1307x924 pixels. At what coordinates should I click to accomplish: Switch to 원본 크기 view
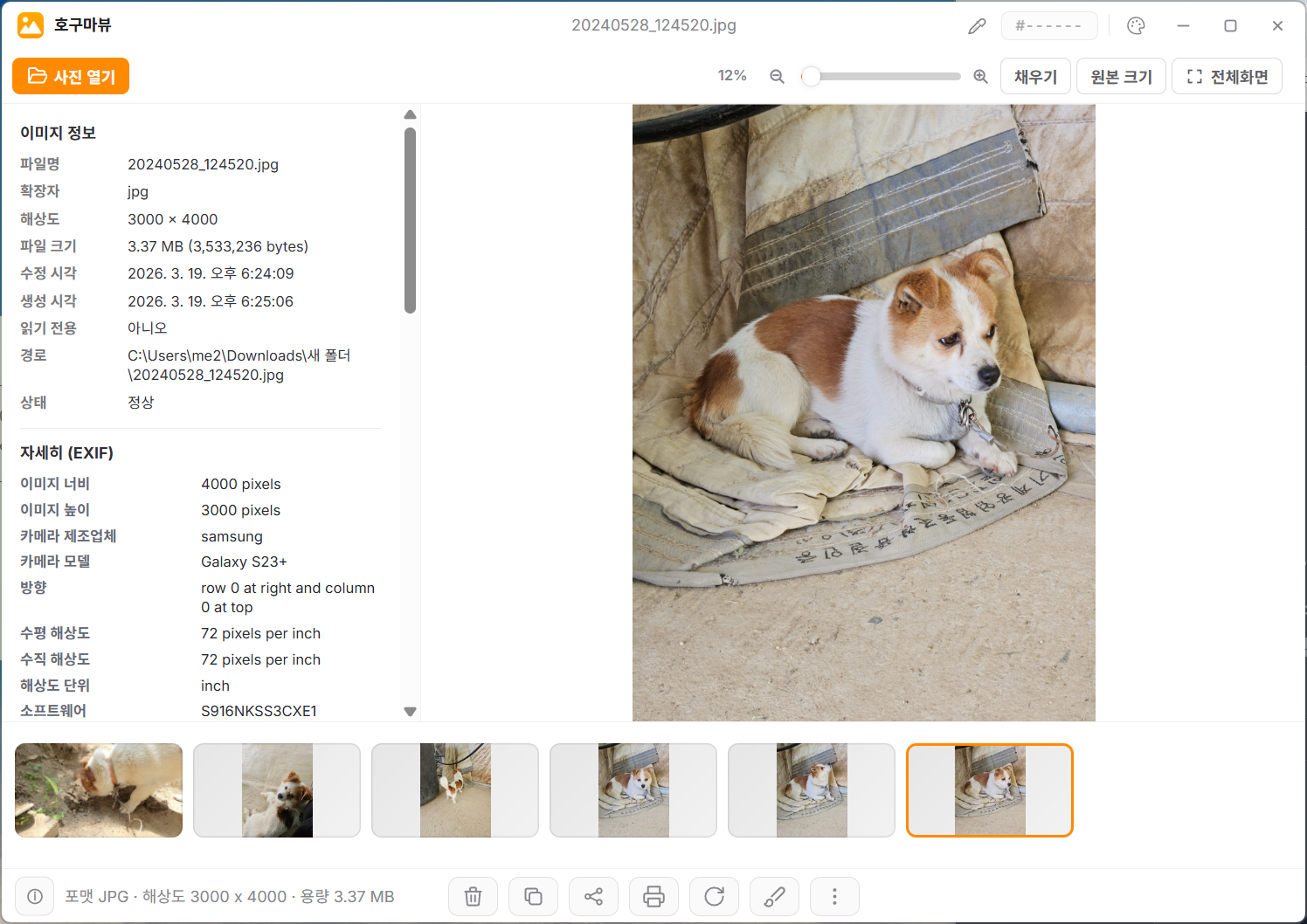(x=1121, y=77)
